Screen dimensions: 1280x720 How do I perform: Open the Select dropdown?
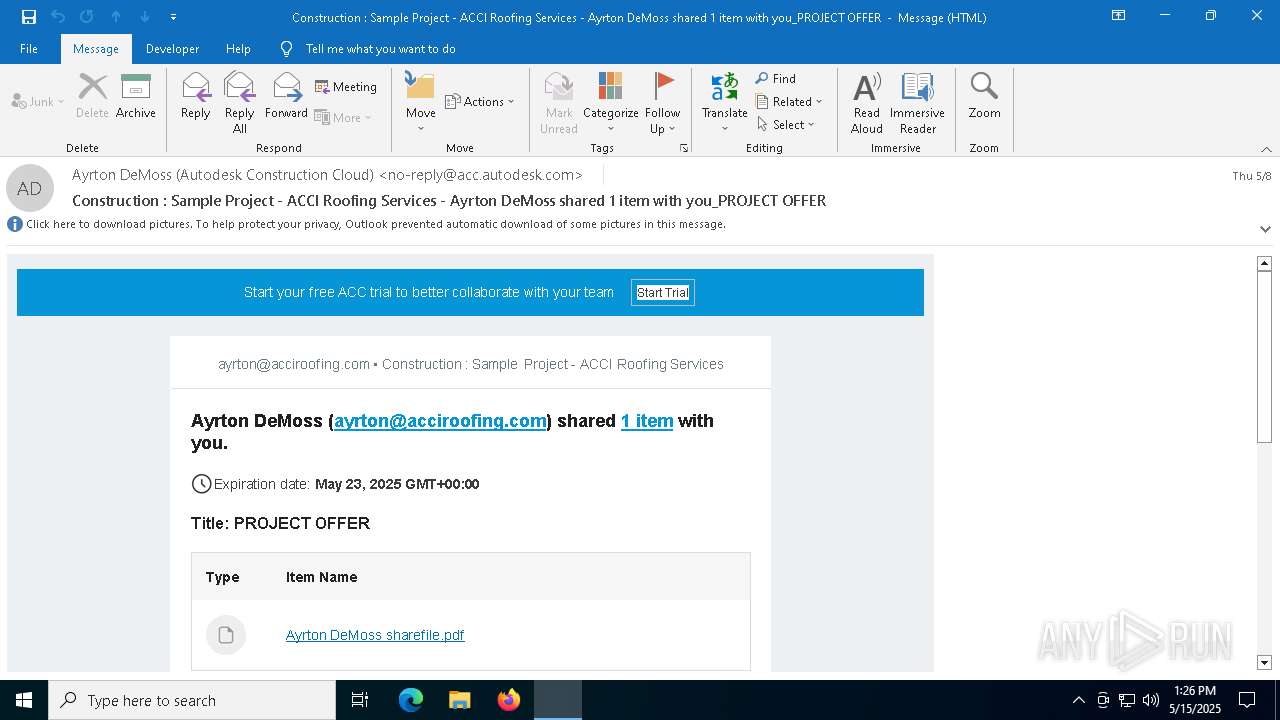[786, 124]
